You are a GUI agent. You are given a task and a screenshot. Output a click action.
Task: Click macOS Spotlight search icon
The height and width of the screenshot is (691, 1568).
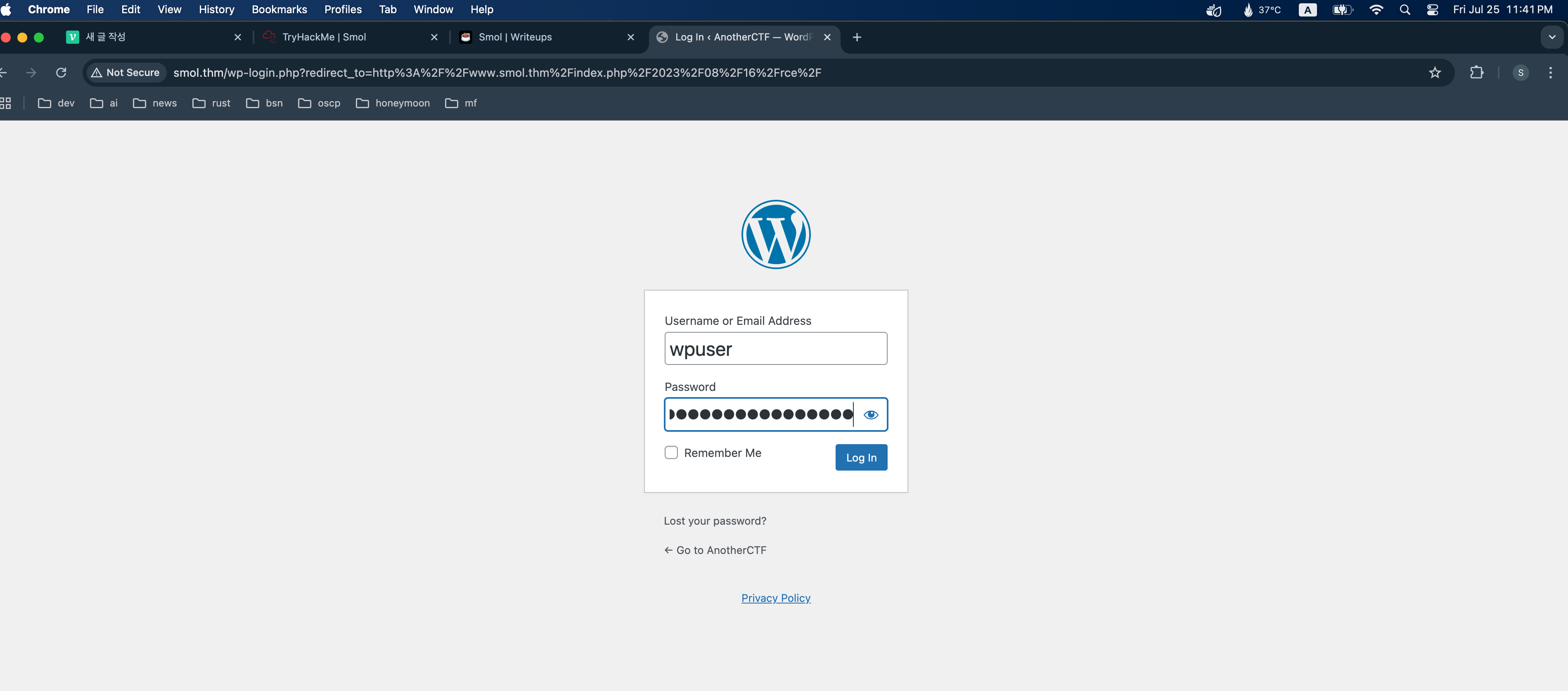[x=1404, y=10]
